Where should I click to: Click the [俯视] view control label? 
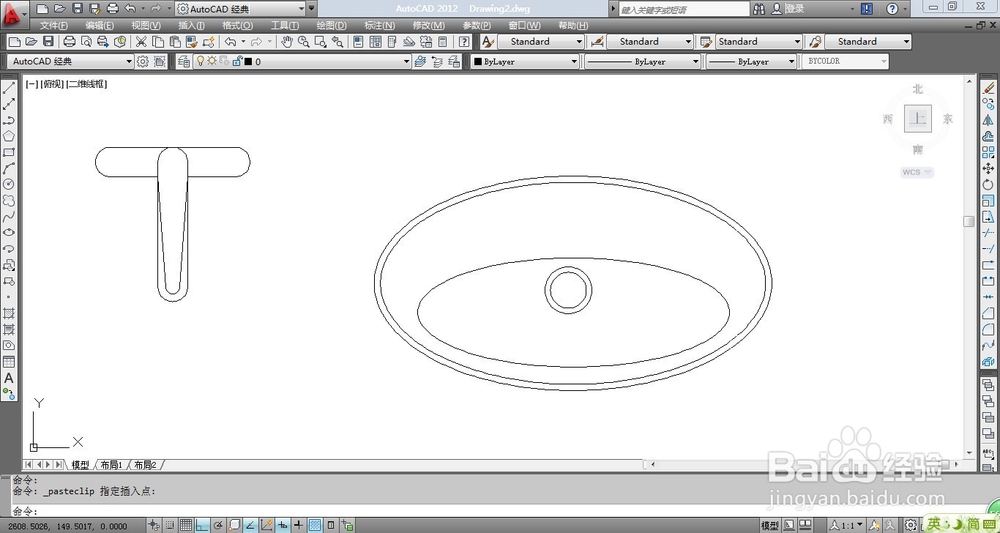tap(52, 84)
